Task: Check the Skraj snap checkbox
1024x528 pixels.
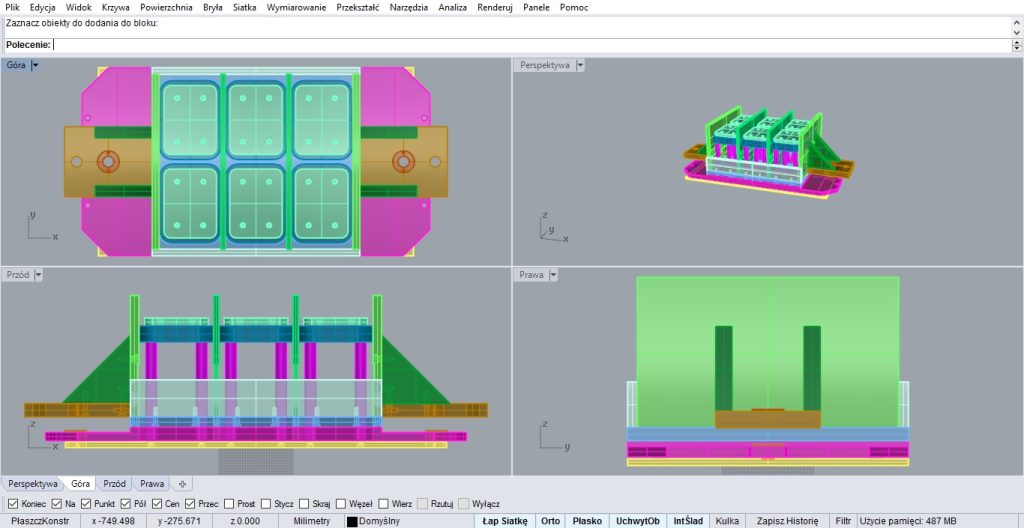Action: point(304,504)
